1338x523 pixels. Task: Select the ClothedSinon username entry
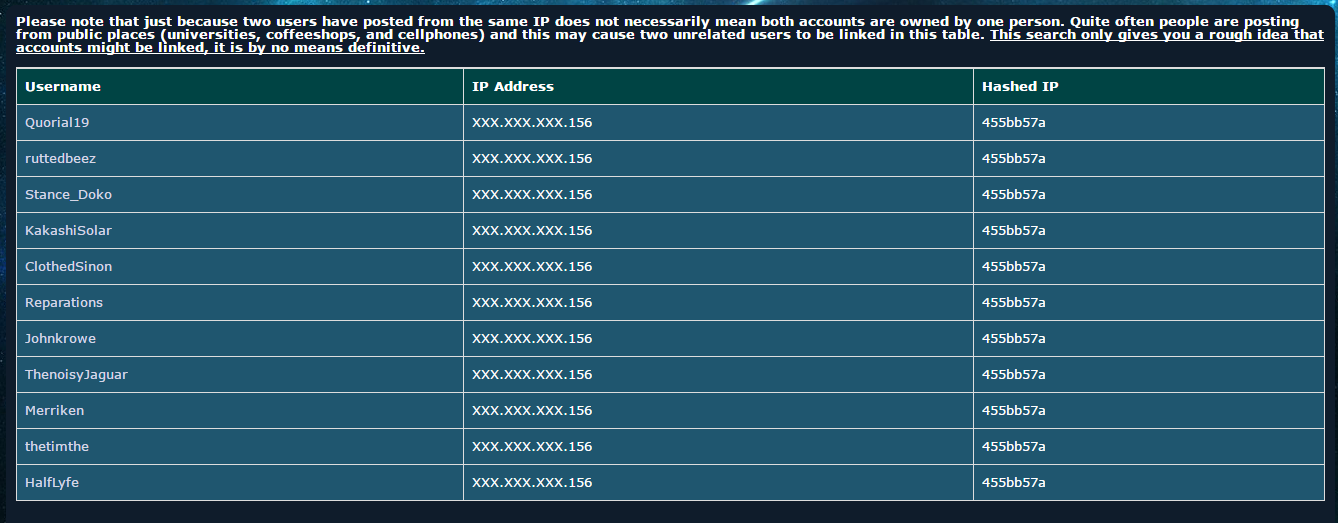point(68,267)
